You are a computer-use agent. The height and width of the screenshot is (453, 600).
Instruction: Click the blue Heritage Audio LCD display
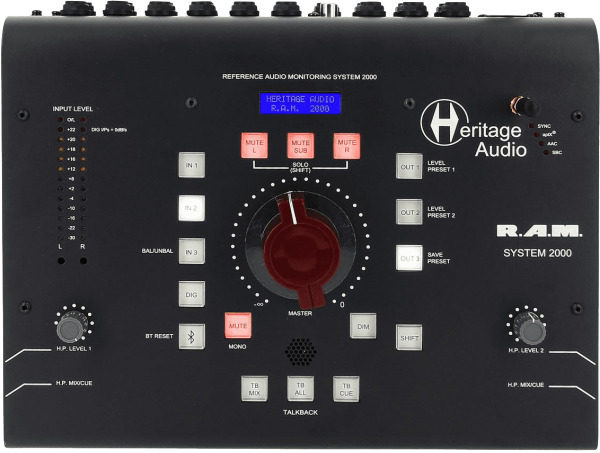(300, 103)
